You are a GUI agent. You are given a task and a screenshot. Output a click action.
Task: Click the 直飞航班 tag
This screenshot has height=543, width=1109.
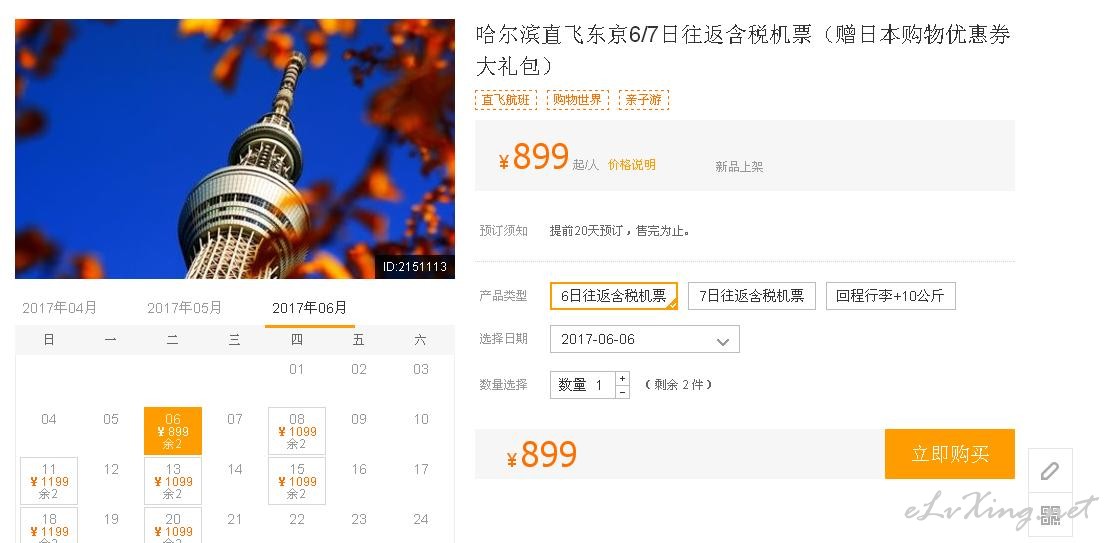(506, 100)
